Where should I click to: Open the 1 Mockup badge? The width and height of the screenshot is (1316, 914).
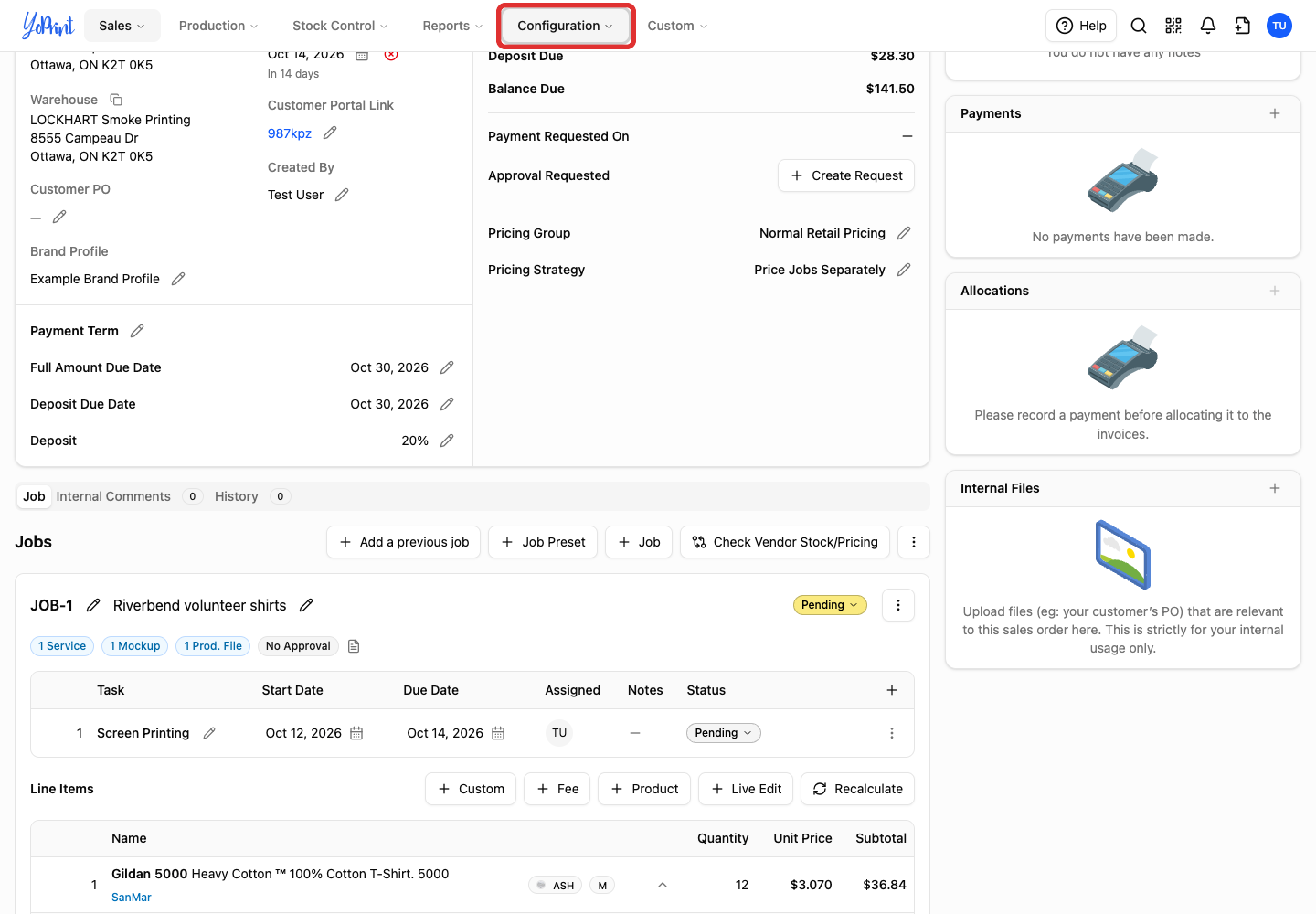135,646
